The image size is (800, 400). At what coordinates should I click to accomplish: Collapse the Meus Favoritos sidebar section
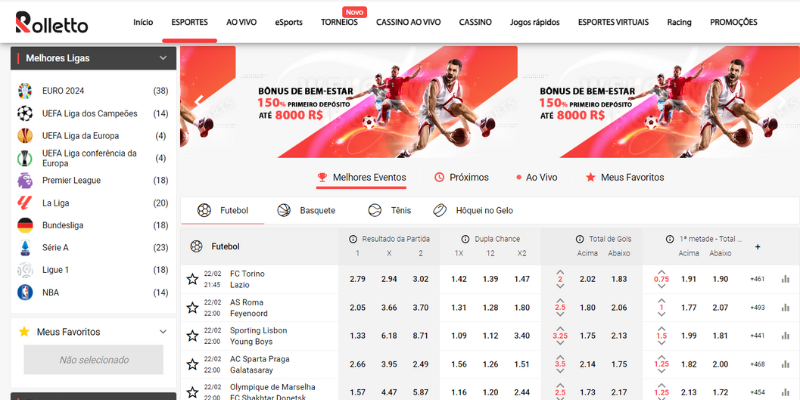click(x=162, y=331)
